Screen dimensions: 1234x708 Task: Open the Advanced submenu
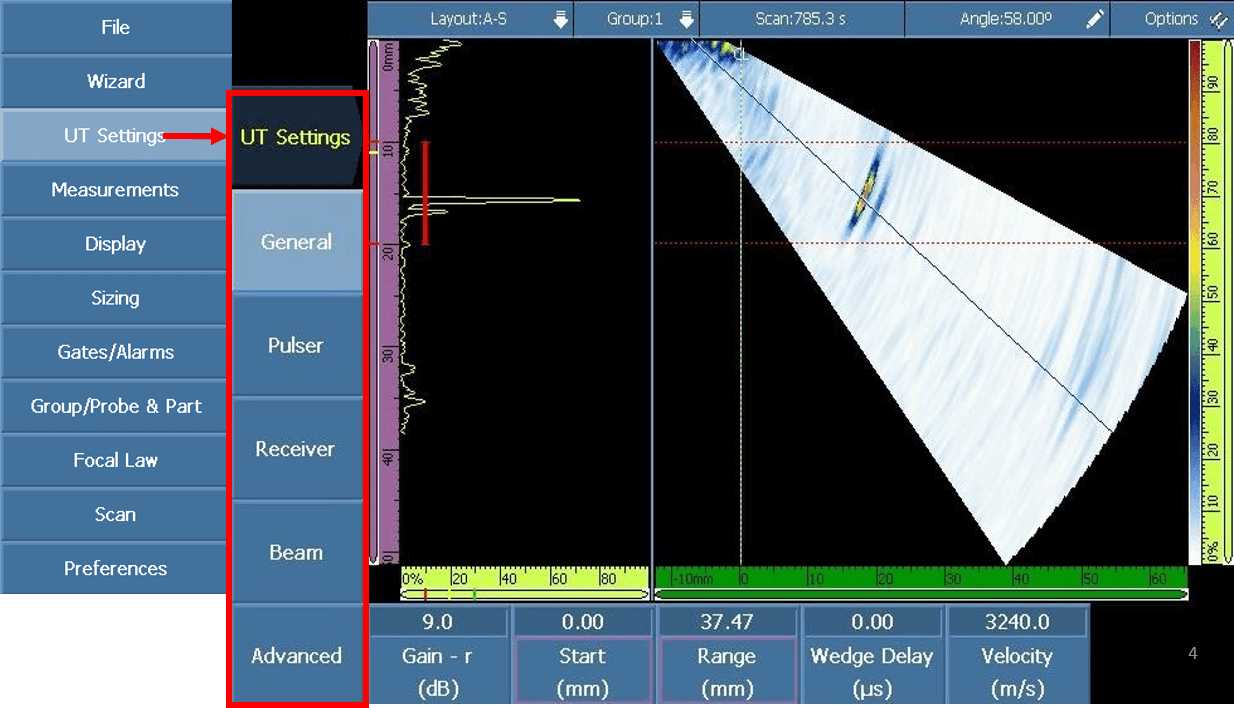[x=296, y=656]
